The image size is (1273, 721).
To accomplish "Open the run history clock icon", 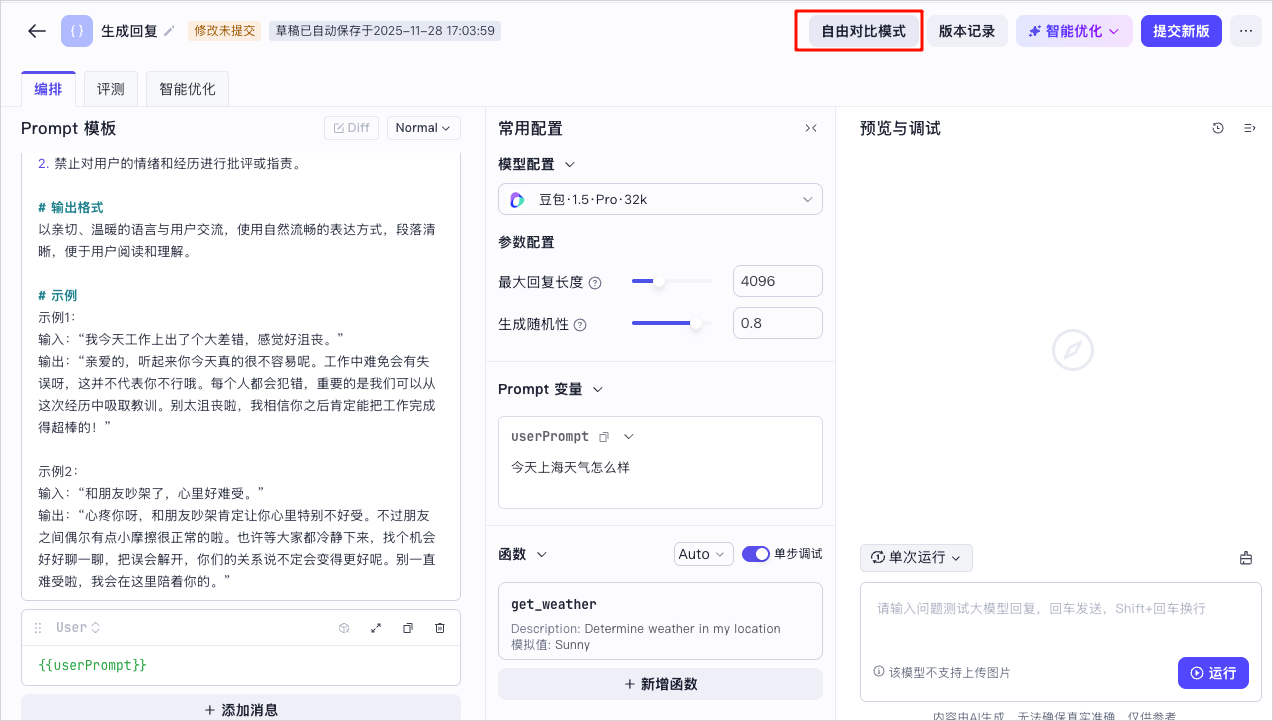I will coord(1218,128).
